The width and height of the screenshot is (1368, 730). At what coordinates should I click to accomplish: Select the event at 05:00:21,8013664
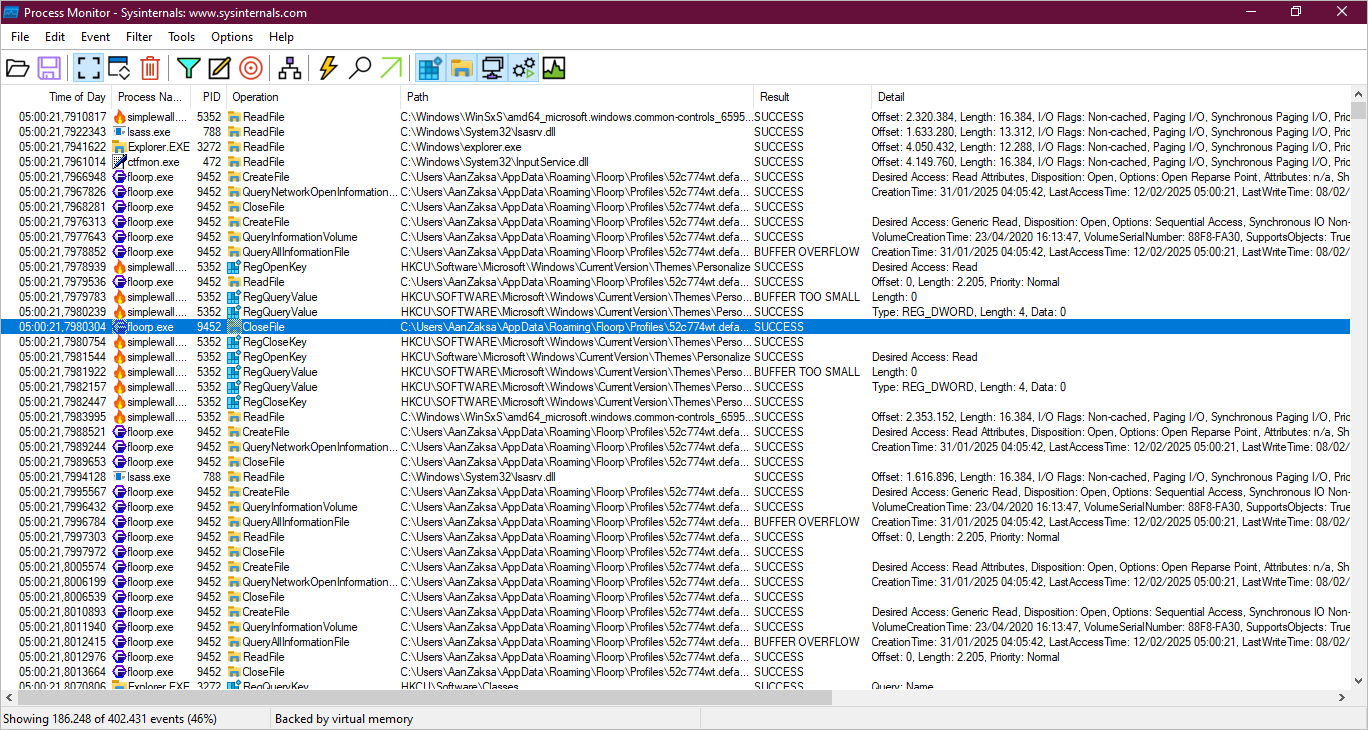tap(675, 672)
